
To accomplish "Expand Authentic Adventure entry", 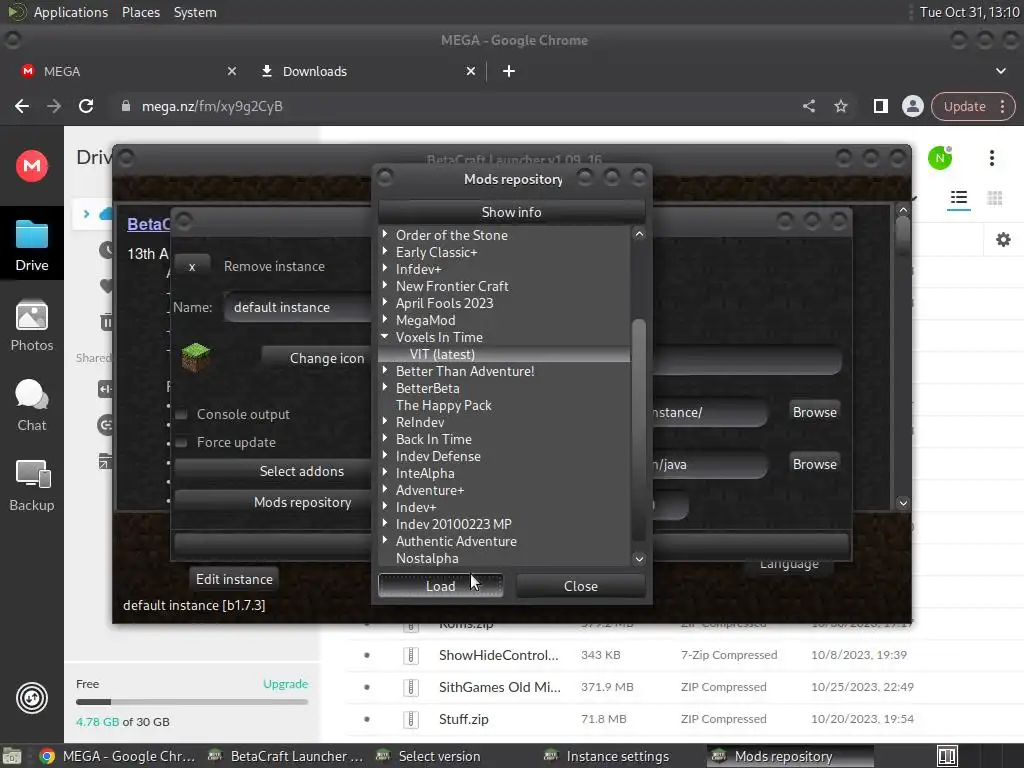I will 385,540.
